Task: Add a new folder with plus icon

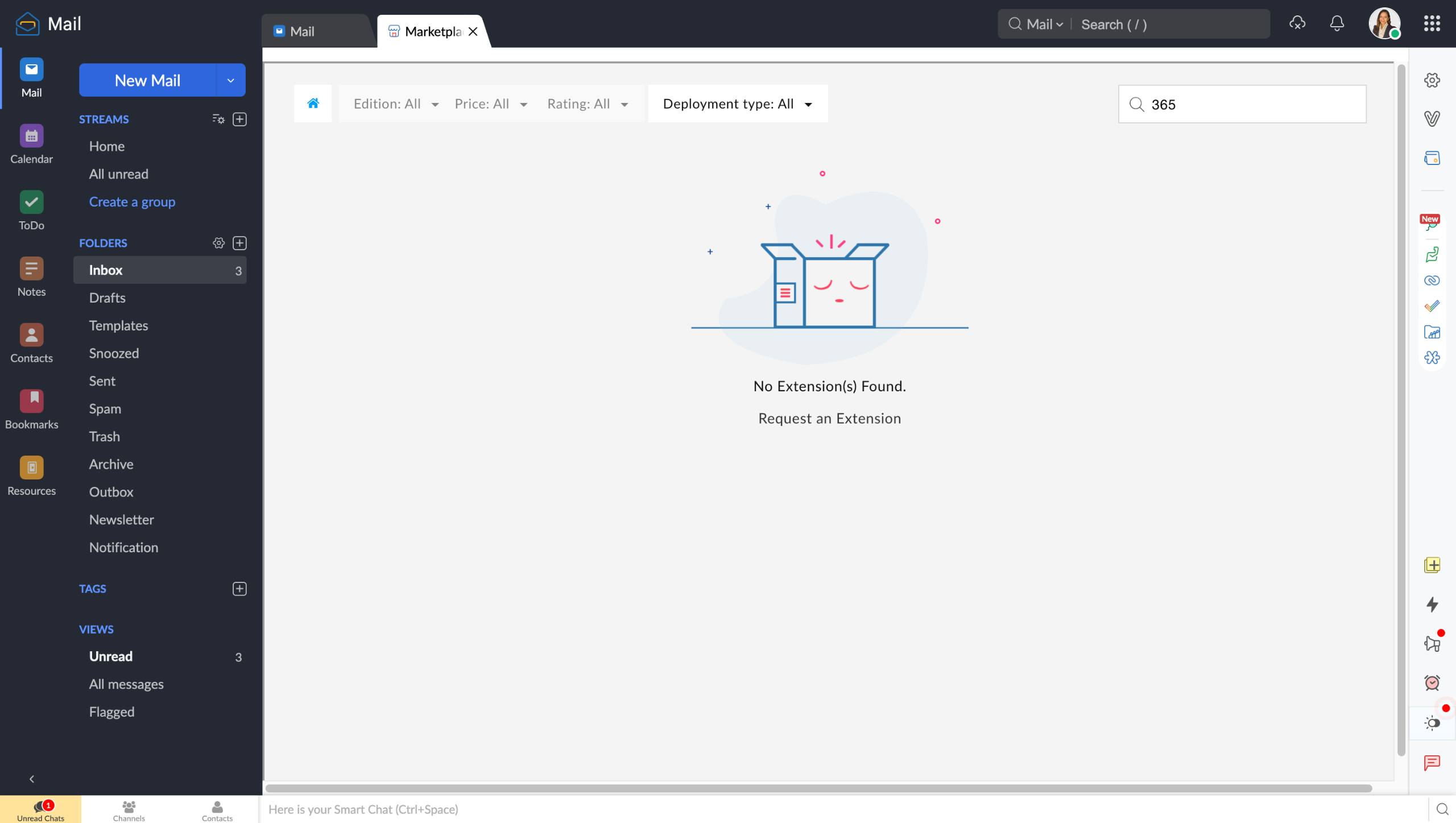Action: tap(239, 243)
